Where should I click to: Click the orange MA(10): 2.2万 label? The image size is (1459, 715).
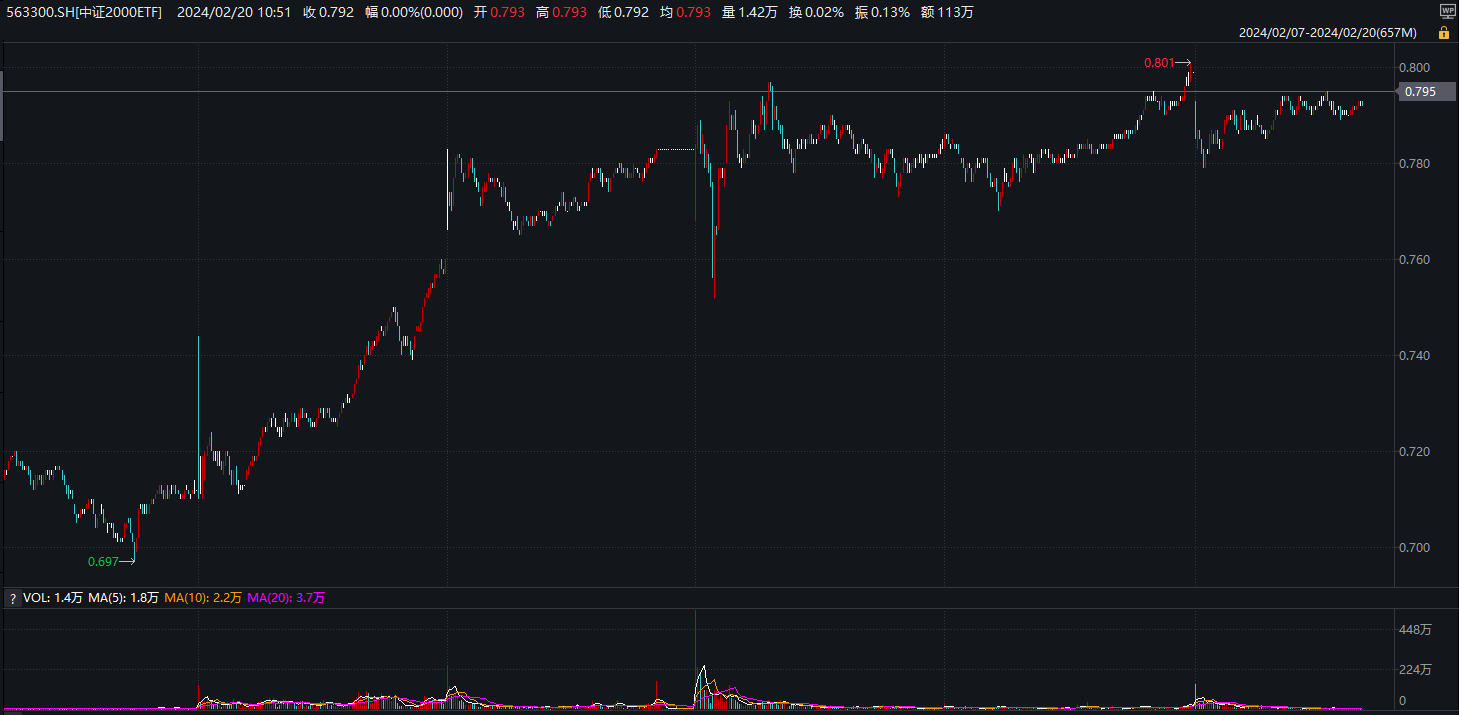[203, 598]
